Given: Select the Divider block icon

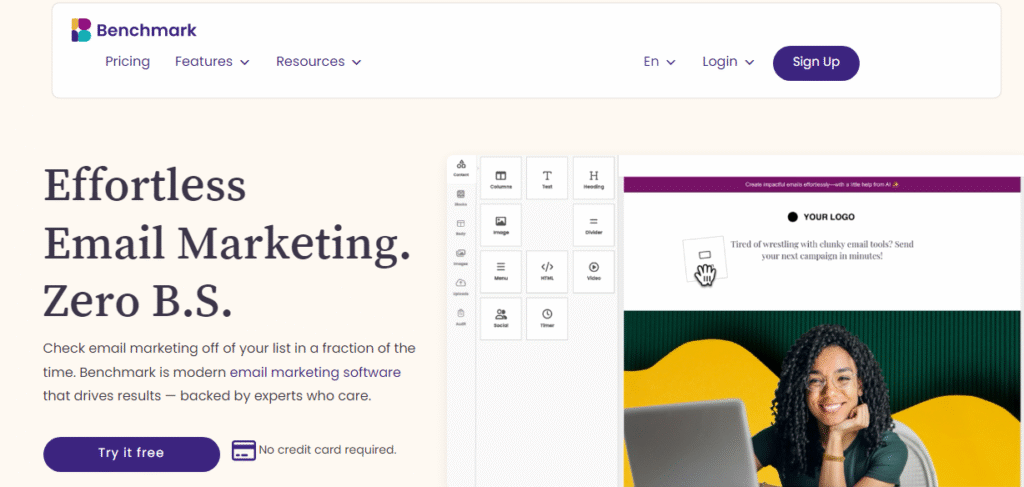Looking at the screenshot, I should click(593, 225).
